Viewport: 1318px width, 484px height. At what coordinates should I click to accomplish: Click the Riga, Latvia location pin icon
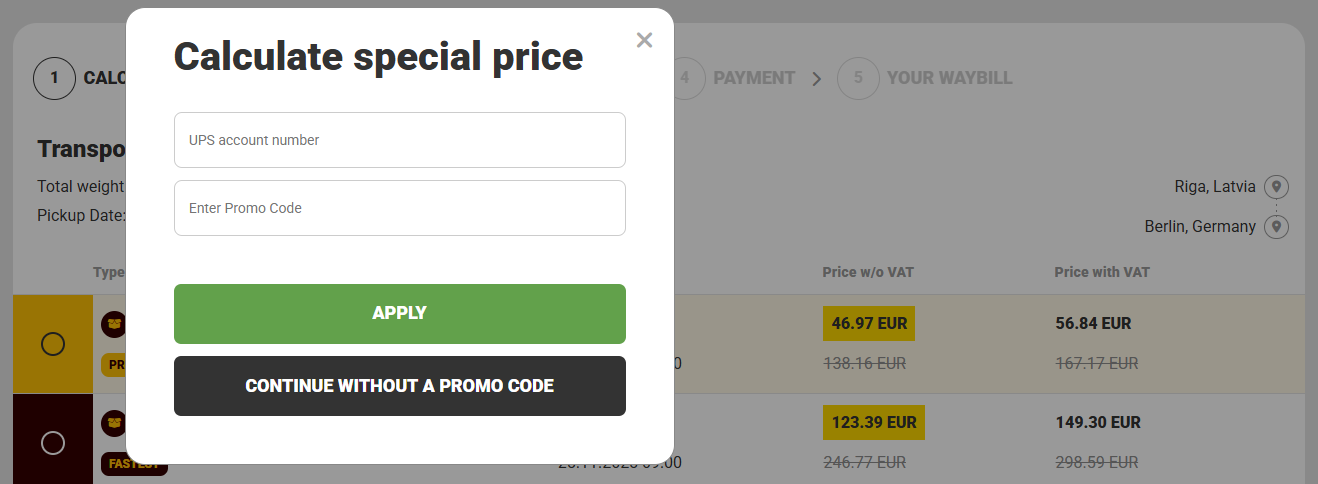(x=1275, y=187)
